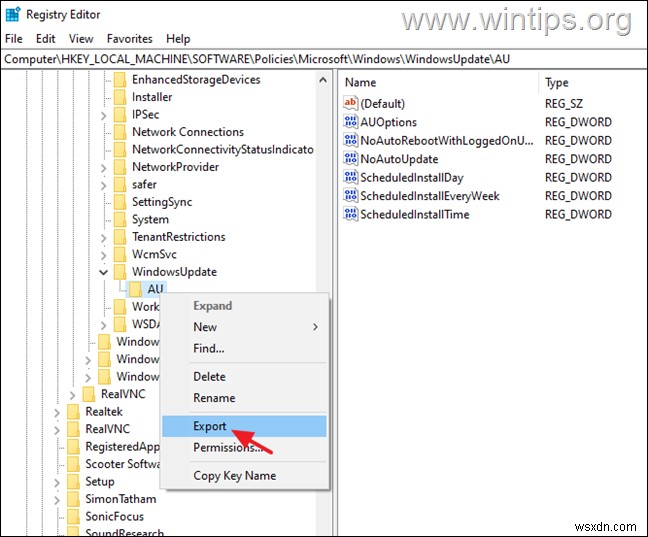The width and height of the screenshot is (648, 537).
Task: Choose Find... in the context menu
Action: tap(244, 348)
